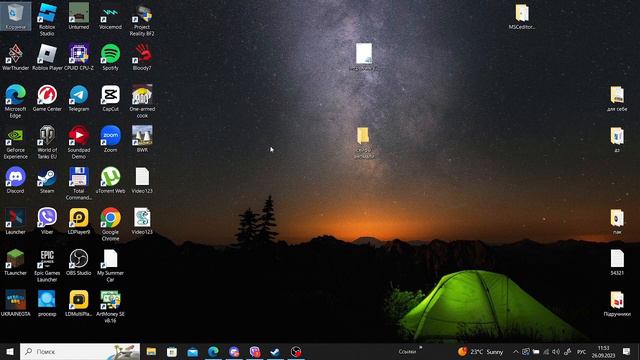Open the Підручники folder
Image resolution: width=640 pixels, height=360 pixels.
(617, 303)
